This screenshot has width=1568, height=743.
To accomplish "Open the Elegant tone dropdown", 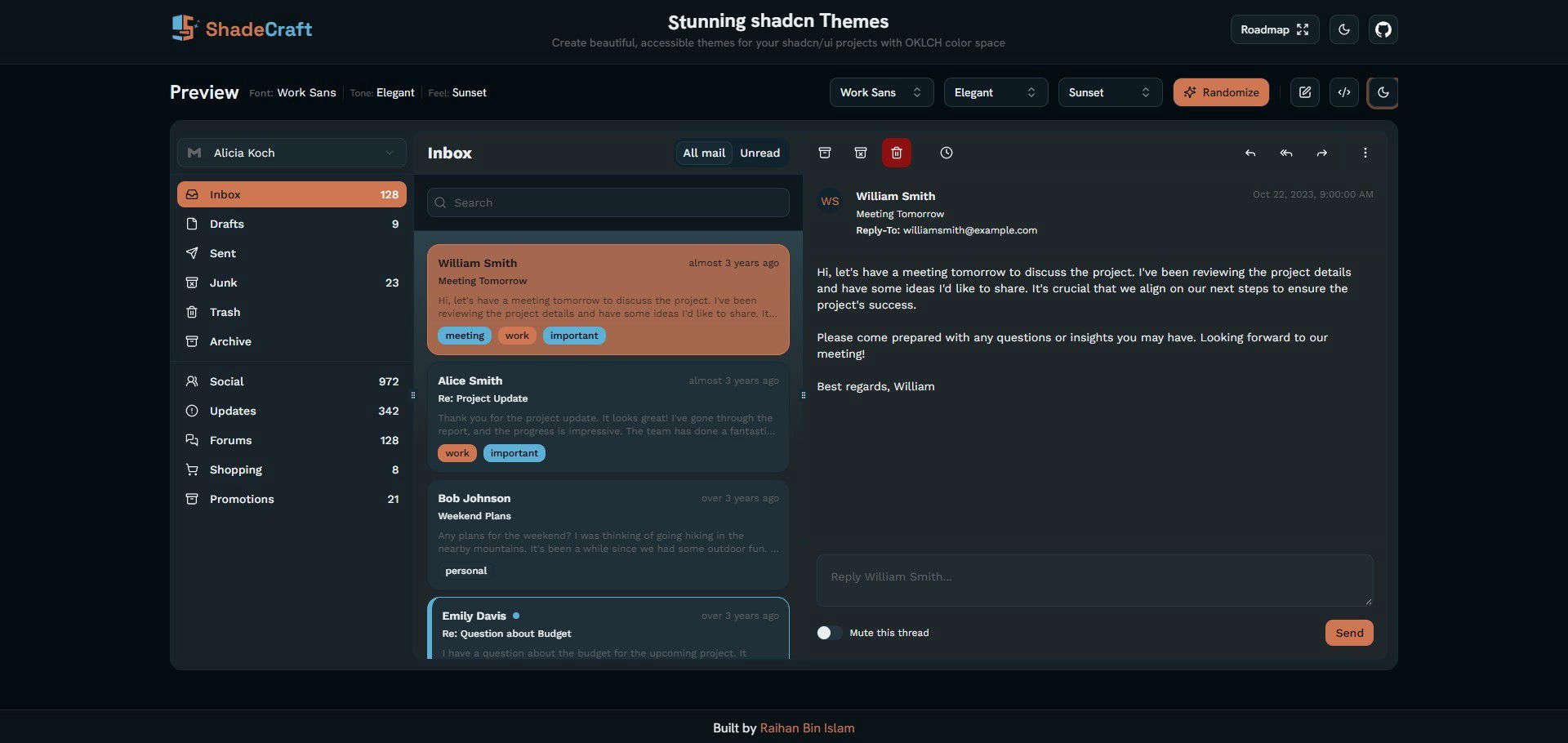I will [996, 92].
